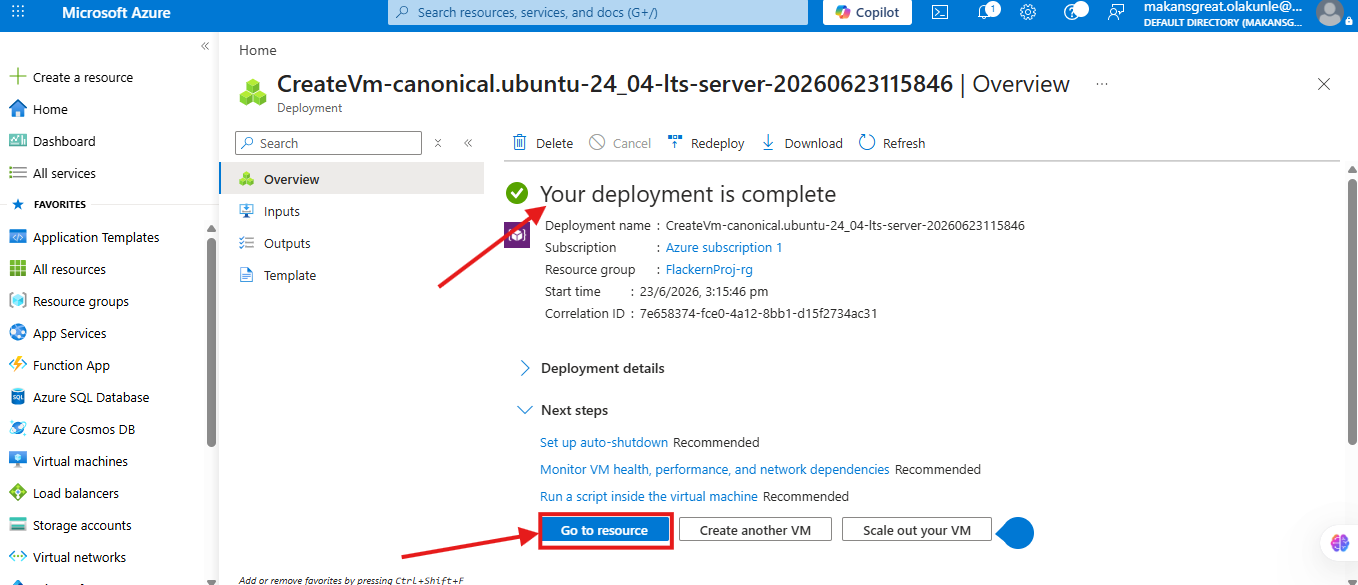This screenshot has width=1358, height=585.
Task: Open the FlackernProj-rg resource group link
Action: point(709,270)
